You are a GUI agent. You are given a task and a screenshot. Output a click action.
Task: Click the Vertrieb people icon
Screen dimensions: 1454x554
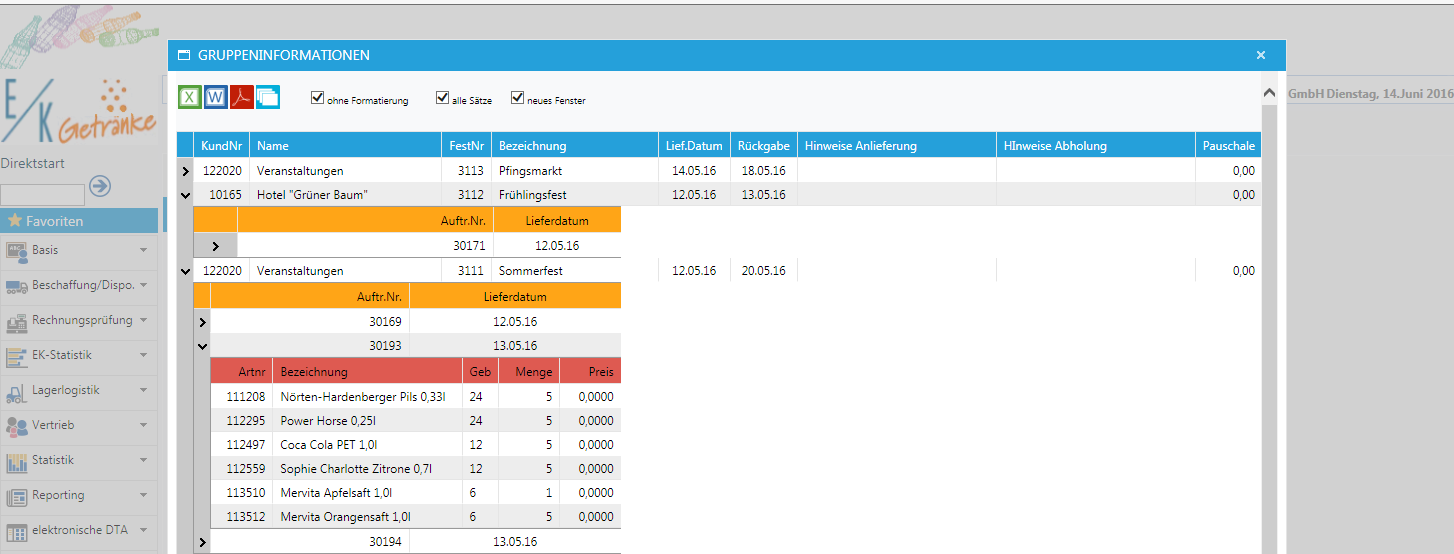pyautogui.click(x=16, y=426)
